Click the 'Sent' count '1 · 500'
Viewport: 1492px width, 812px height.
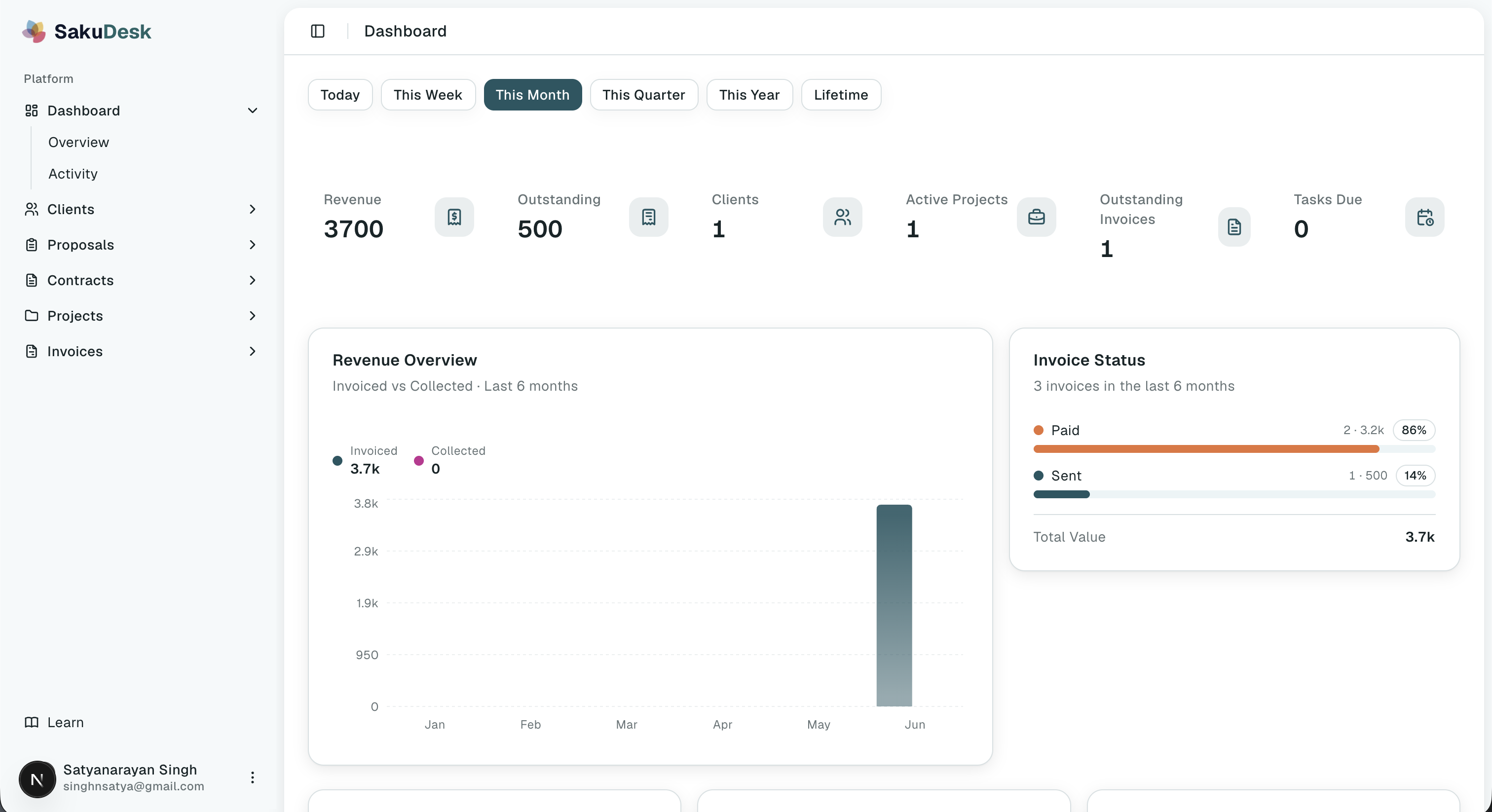[x=1368, y=476]
